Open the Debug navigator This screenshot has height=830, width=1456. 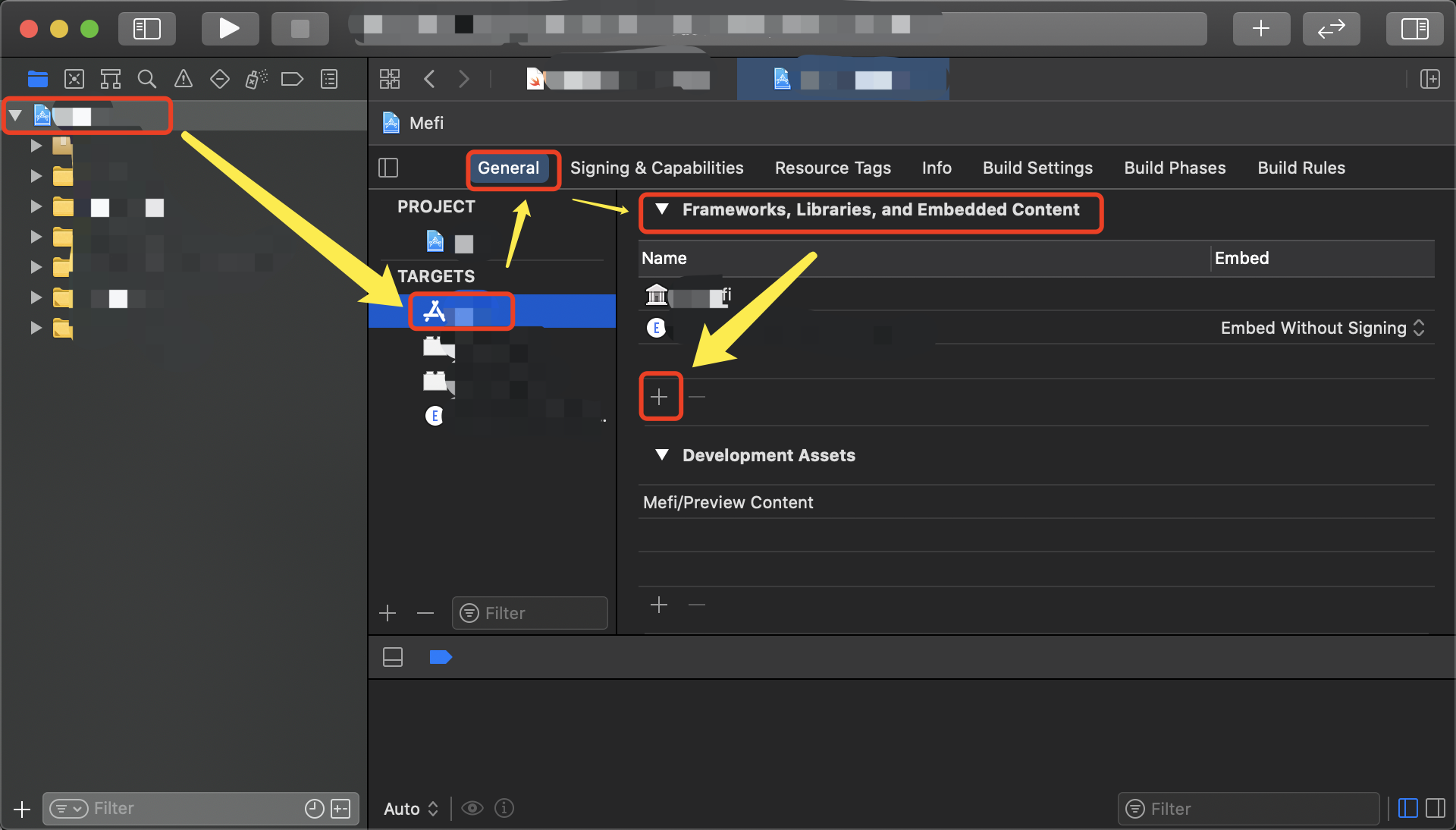pos(256,79)
